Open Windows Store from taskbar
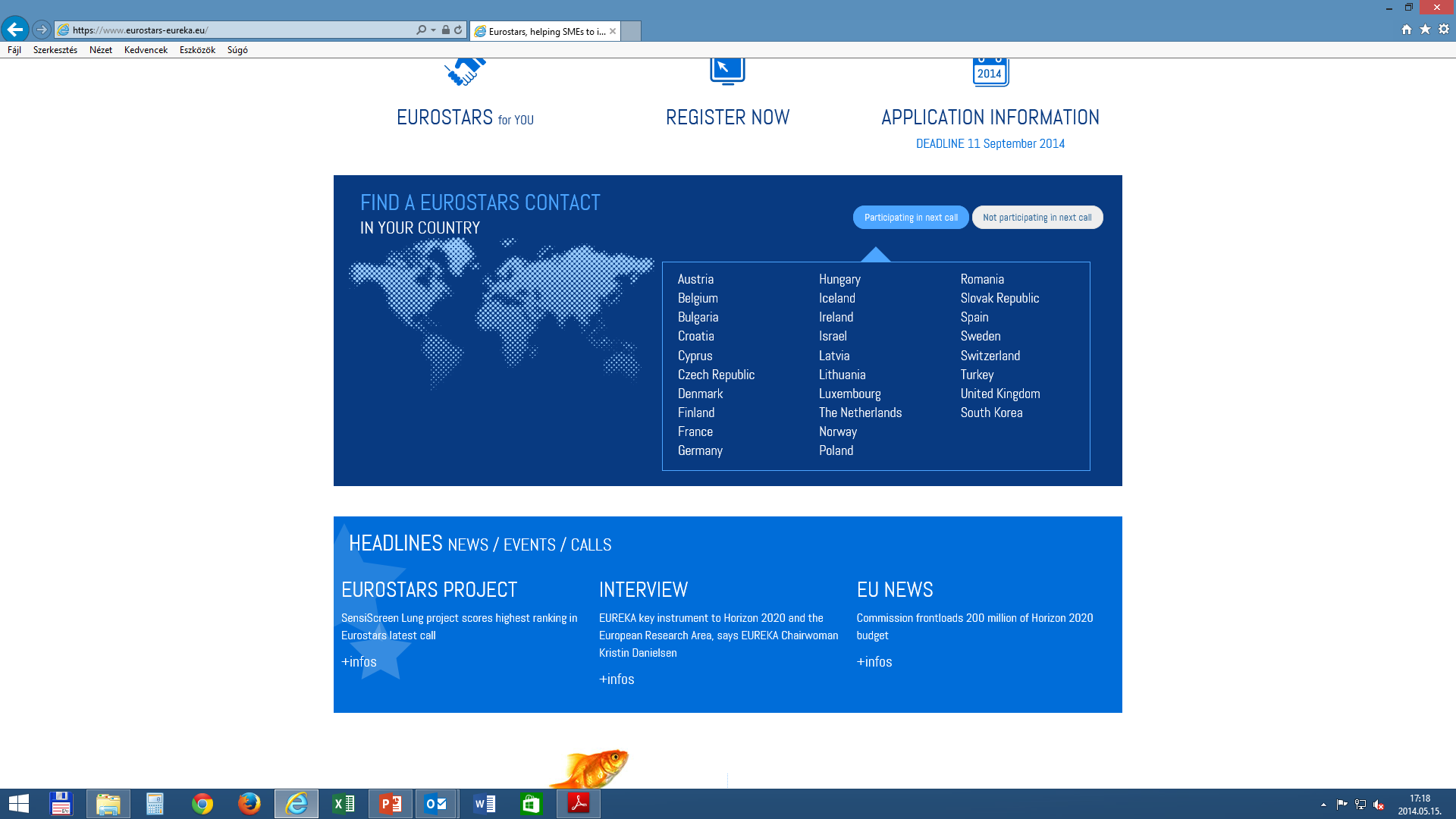 (x=531, y=804)
